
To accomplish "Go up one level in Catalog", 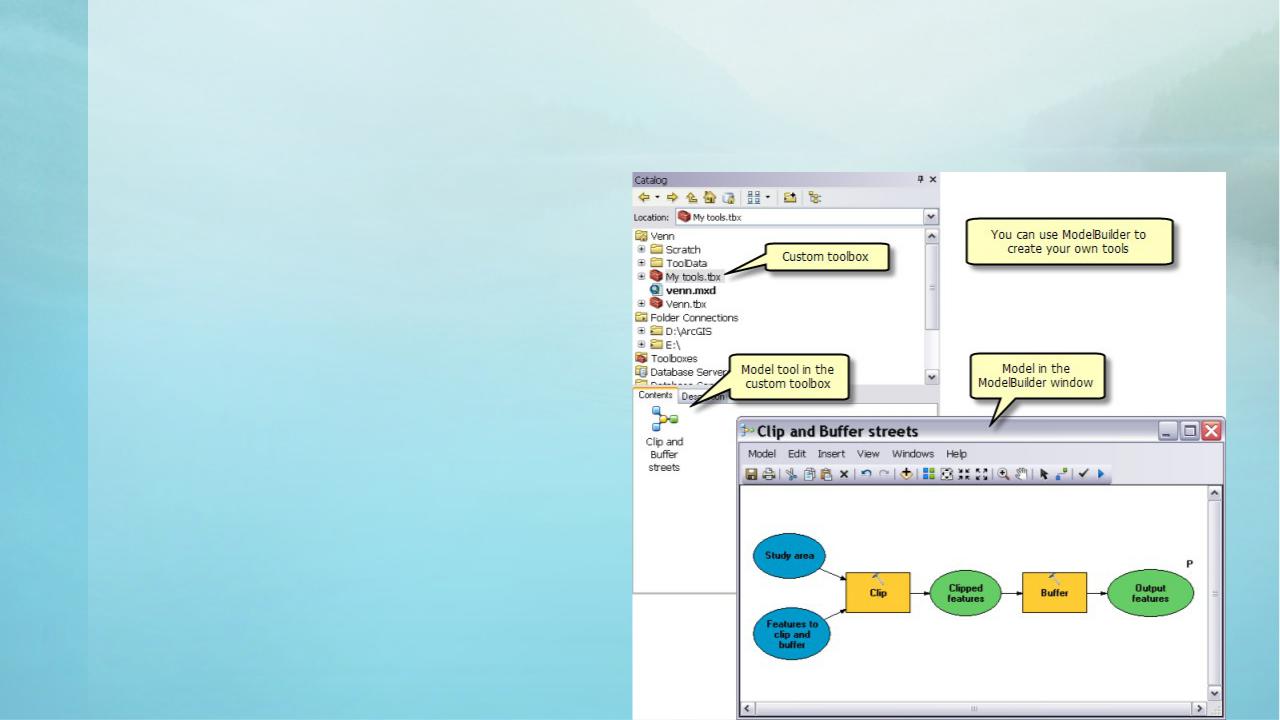I will click(x=692, y=197).
